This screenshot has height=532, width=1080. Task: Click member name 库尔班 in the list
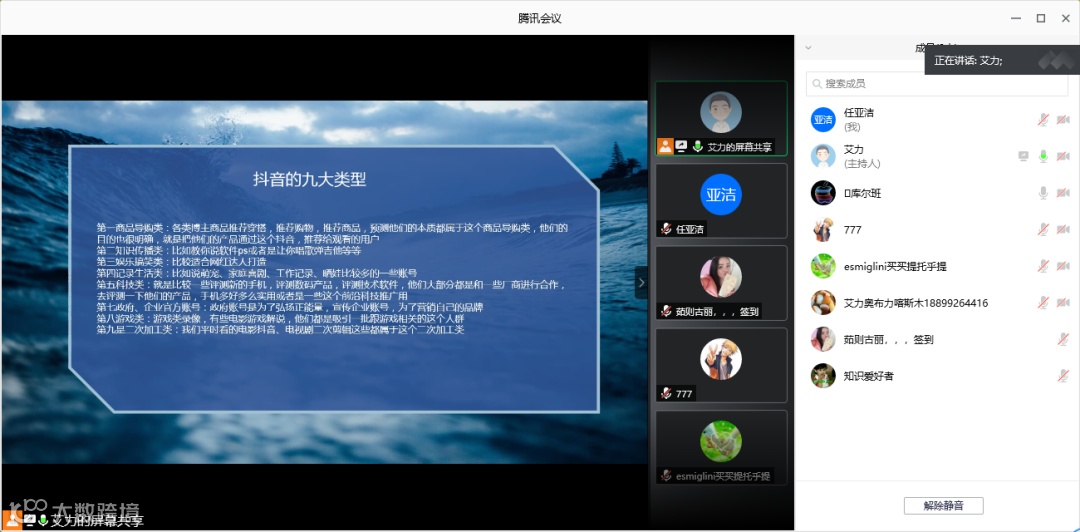coord(862,194)
